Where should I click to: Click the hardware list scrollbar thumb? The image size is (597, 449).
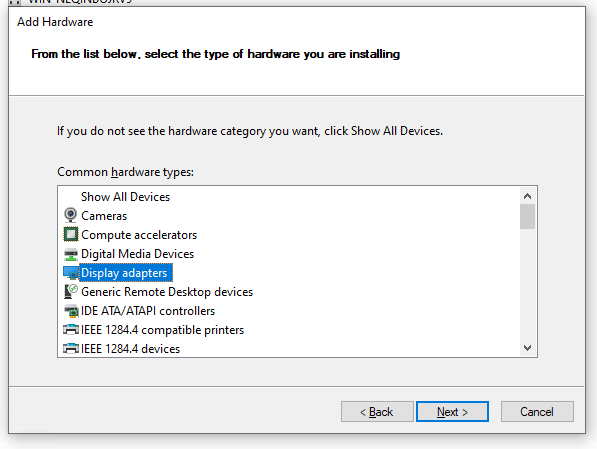pyautogui.click(x=527, y=217)
